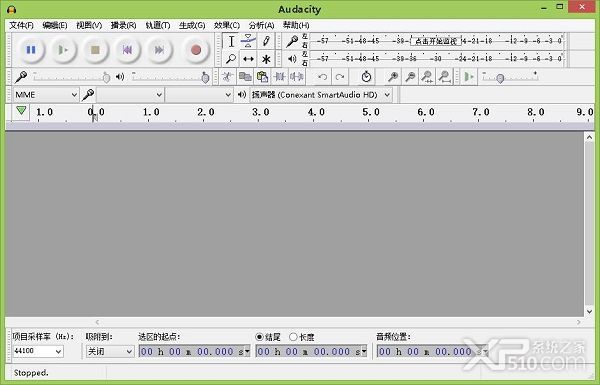Click the vertical scrollbar up arrow

pyautogui.click(x=589, y=137)
